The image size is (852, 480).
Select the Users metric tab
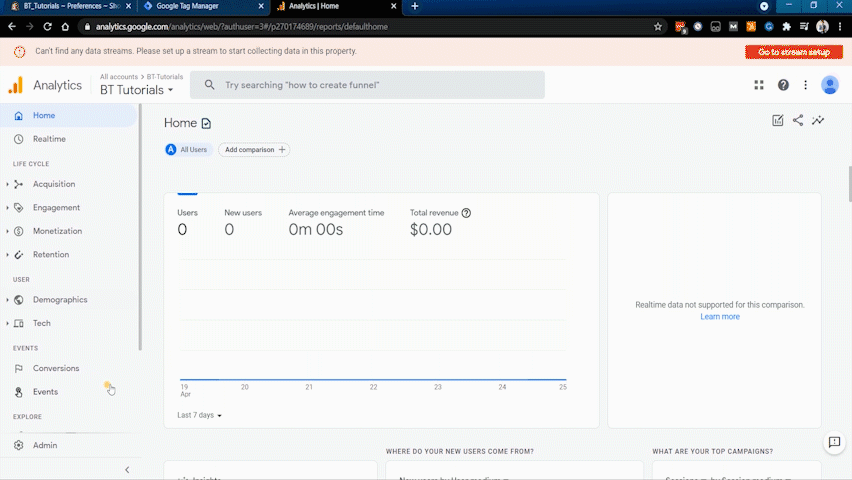(x=187, y=222)
